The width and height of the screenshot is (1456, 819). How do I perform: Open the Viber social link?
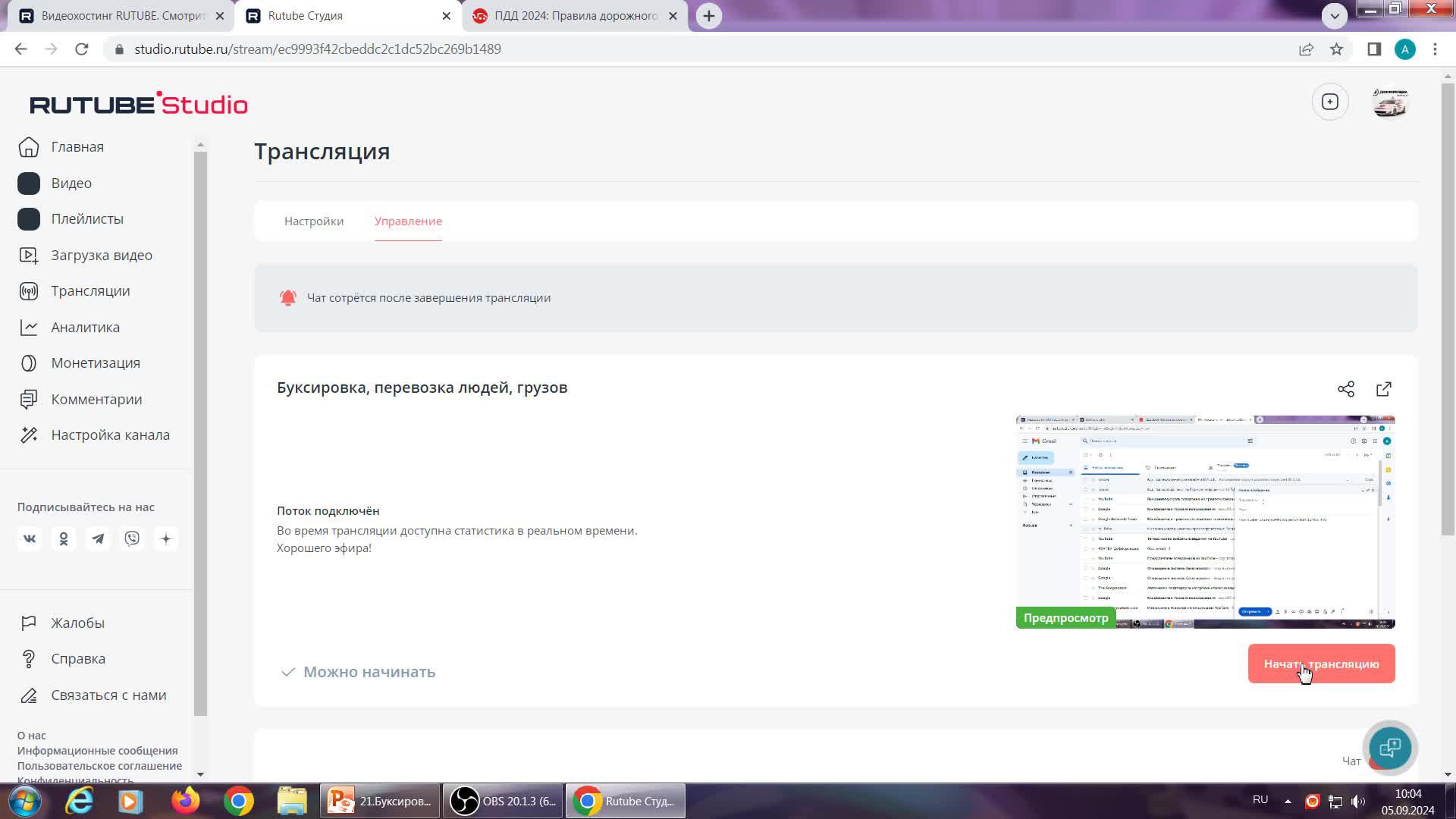pyautogui.click(x=132, y=539)
